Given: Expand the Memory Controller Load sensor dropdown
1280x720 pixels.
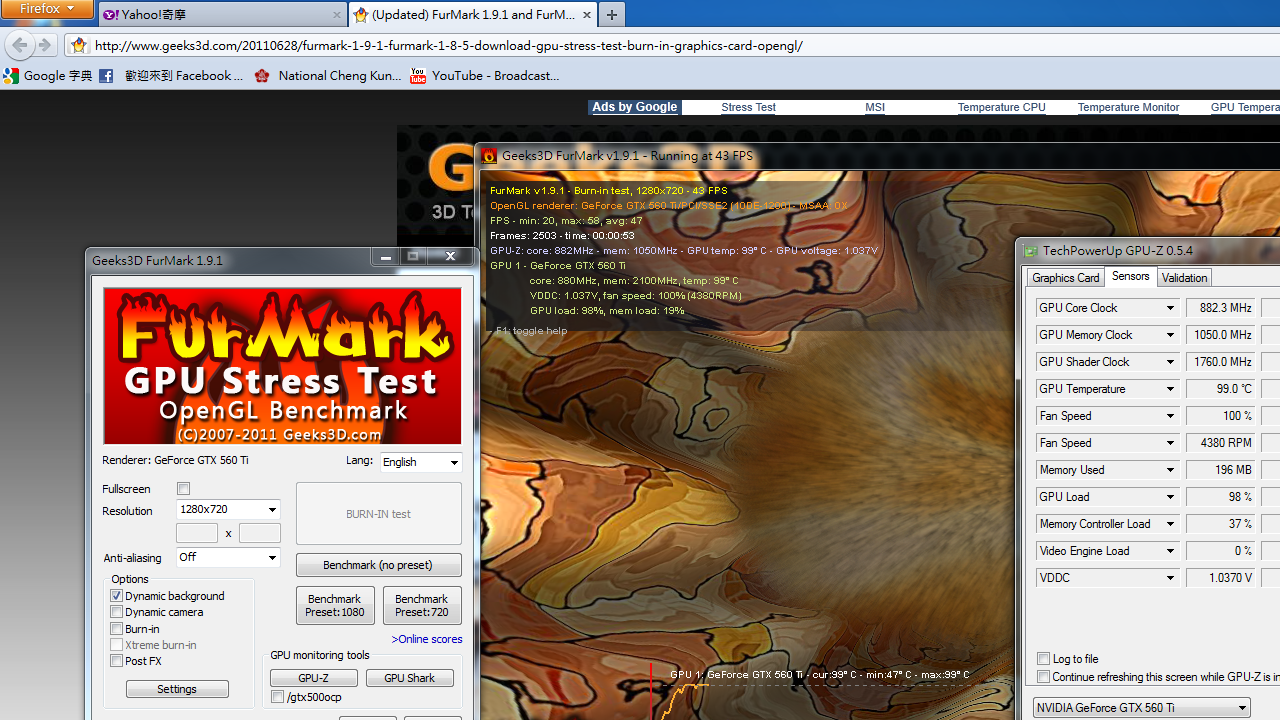Looking at the screenshot, I should [x=1170, y=524].
